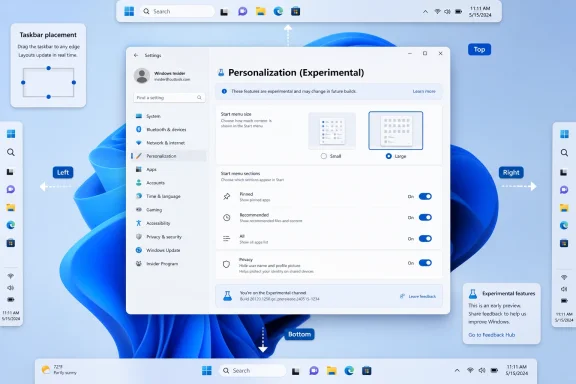
Task: Click the Start button on right taskbar
Action: (x=564, y=134)
